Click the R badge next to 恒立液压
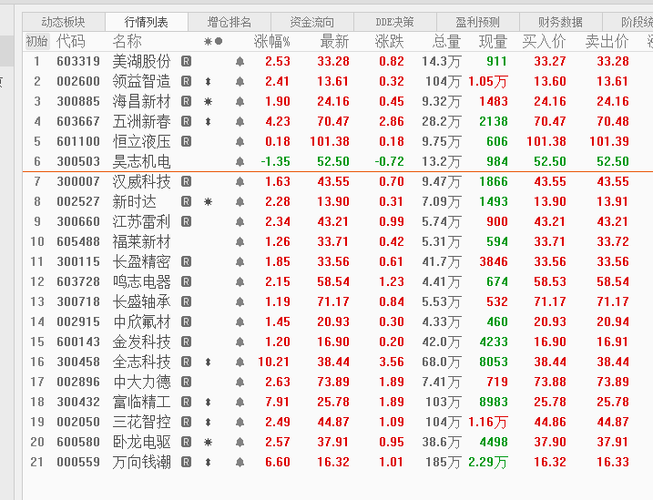Image resolution: width=653 pixels, height=500 pixels. click(186, 142)
